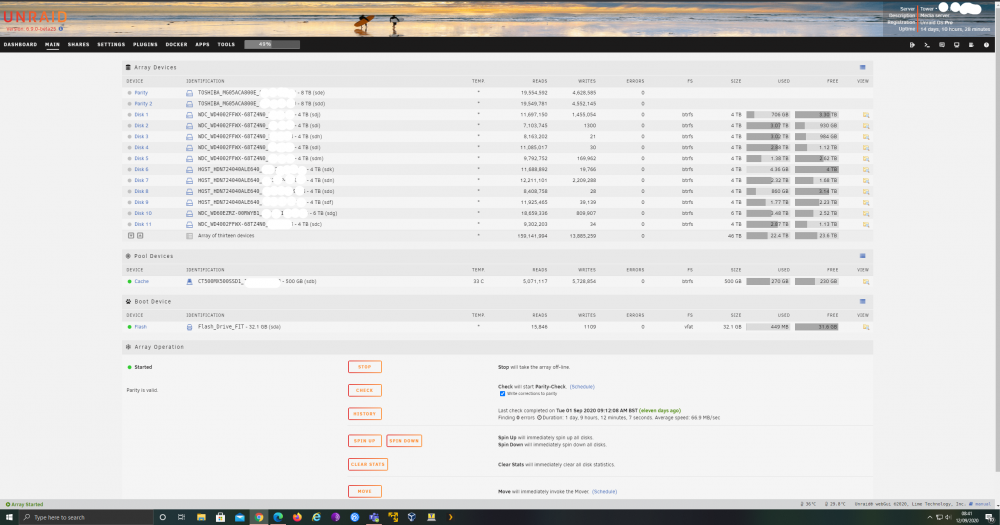Open the Dashboard menu tab
The width and height of the screenshot is (1000, 525).
(x=20, y=45)
